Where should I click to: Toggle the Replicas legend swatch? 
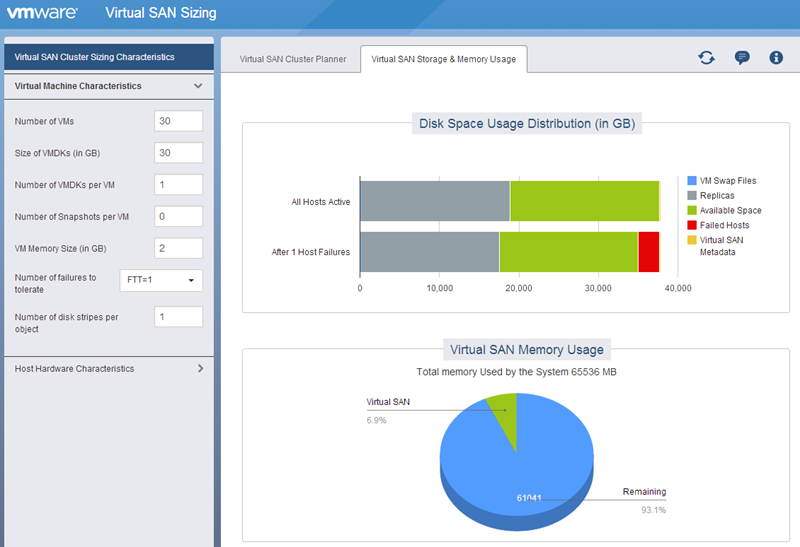point(692,195)
